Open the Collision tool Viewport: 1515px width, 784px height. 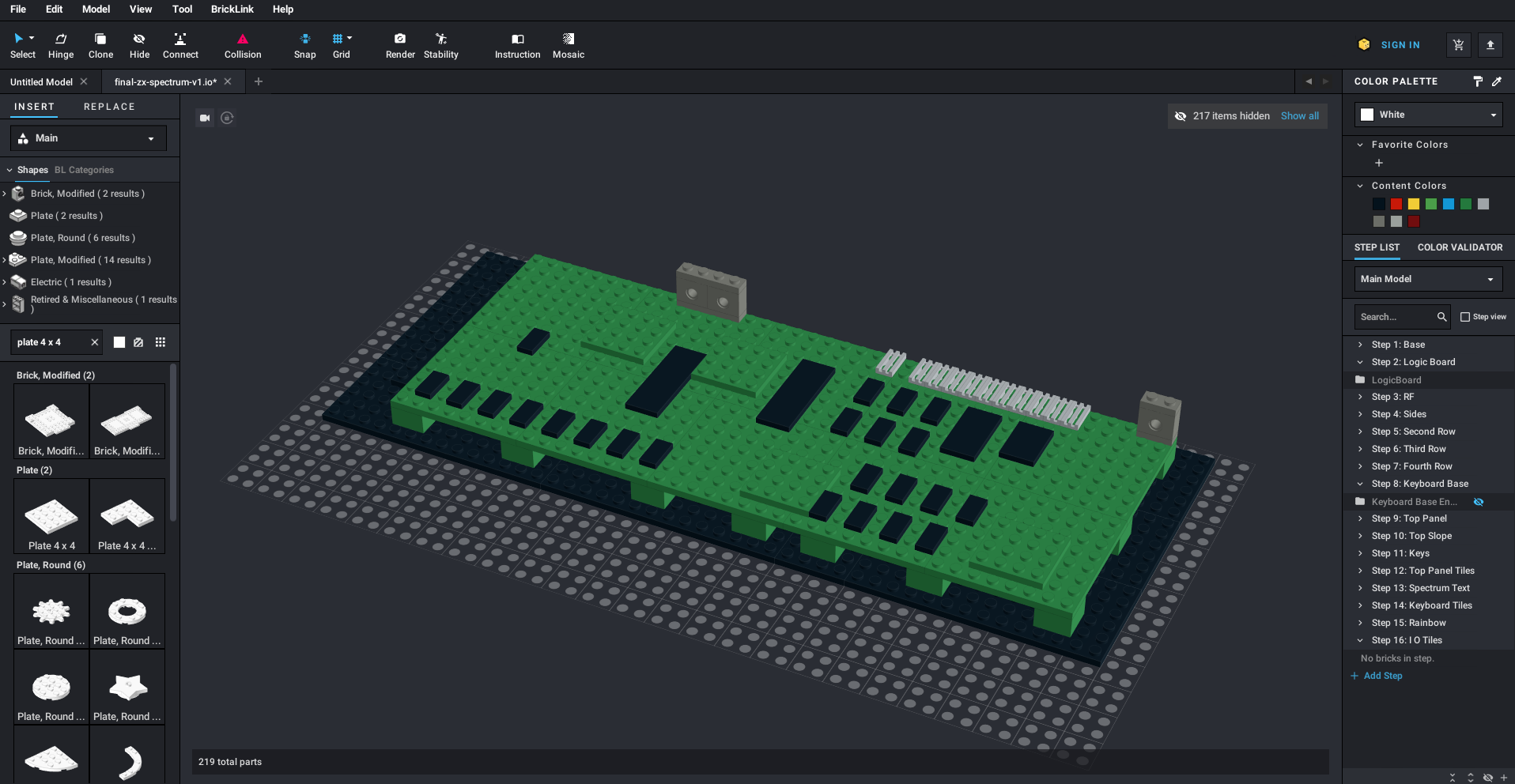(x=242, y=45)
